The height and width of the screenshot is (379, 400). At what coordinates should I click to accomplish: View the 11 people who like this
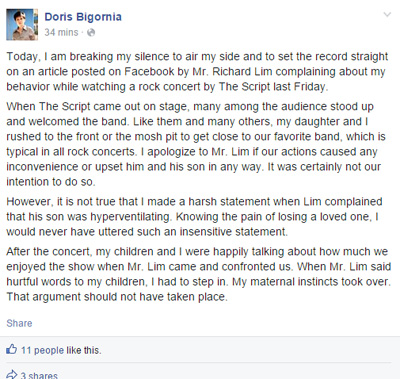[x=42, y=350]
